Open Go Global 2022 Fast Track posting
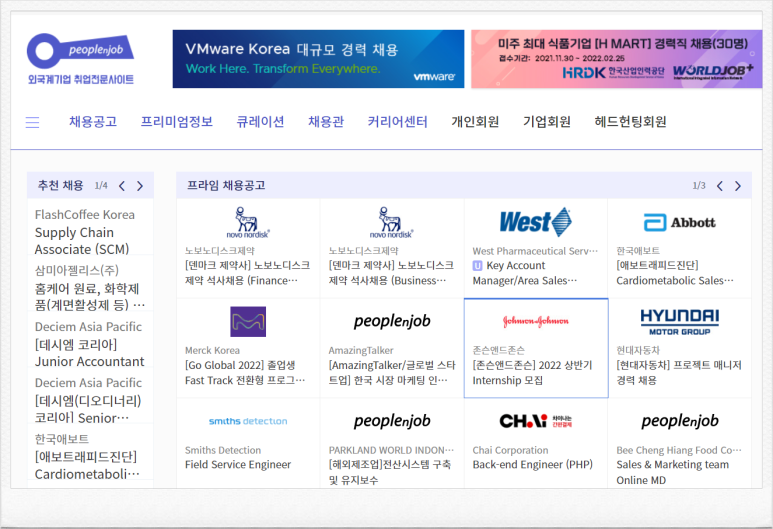 245,373
